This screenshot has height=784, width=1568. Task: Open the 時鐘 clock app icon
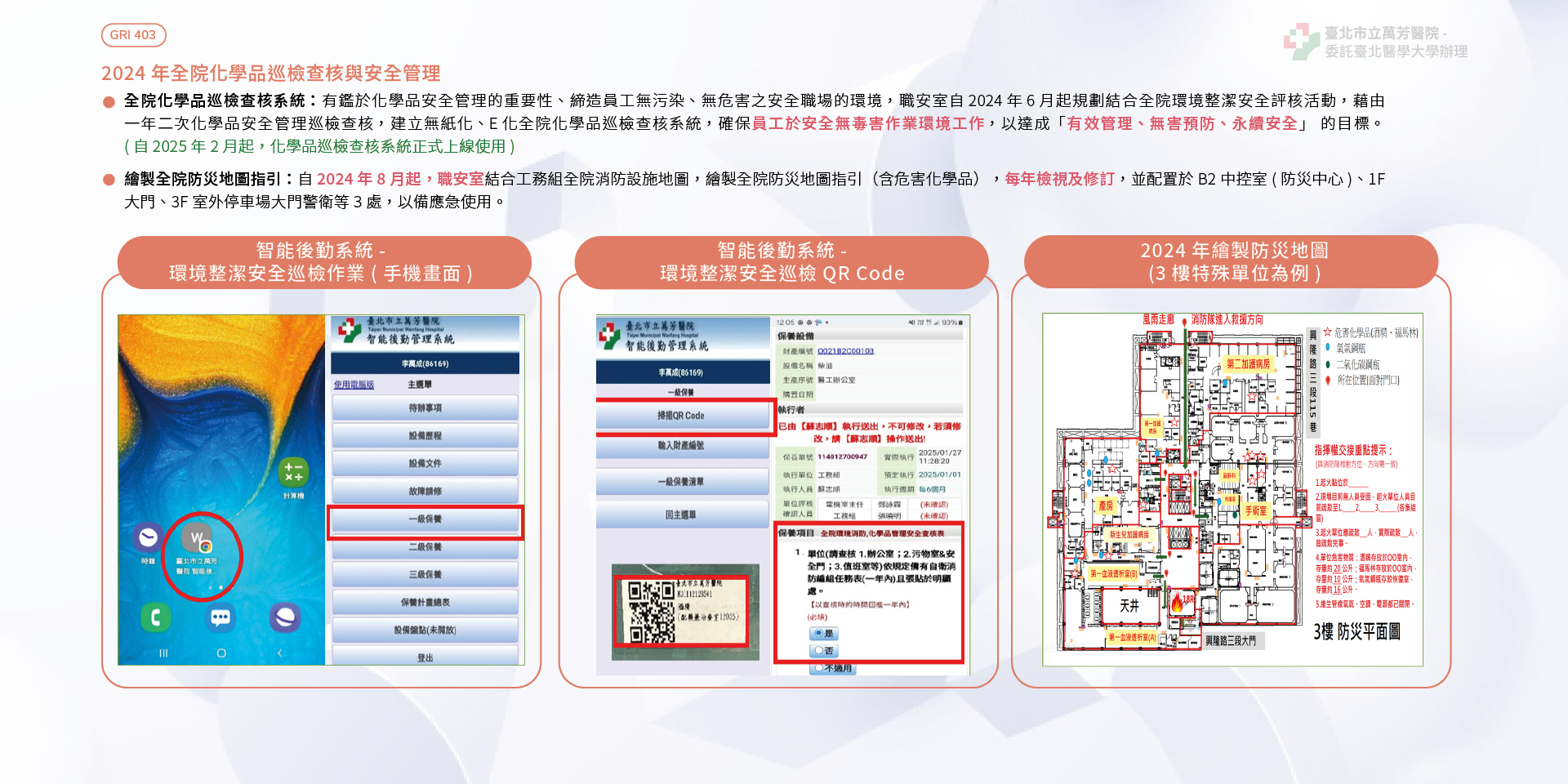click(148, 537)
